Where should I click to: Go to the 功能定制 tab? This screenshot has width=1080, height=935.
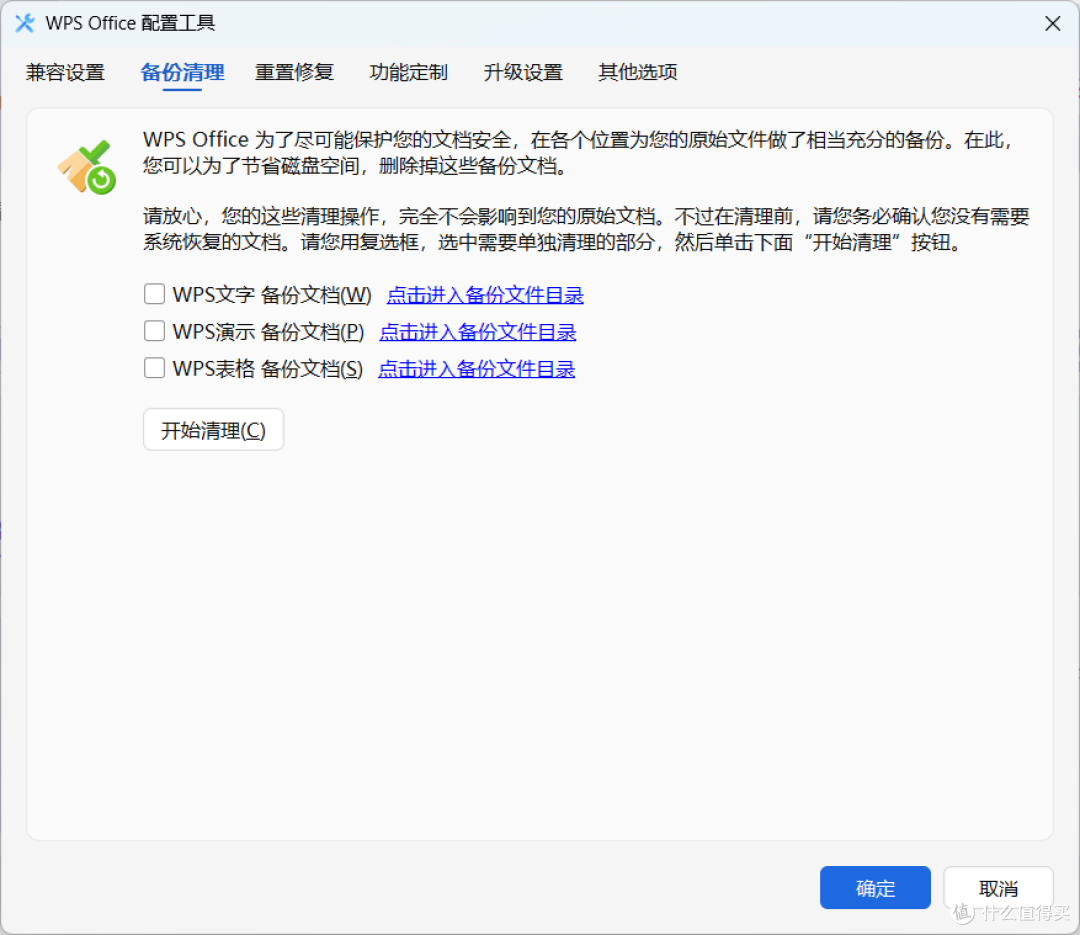coord(408,72)
